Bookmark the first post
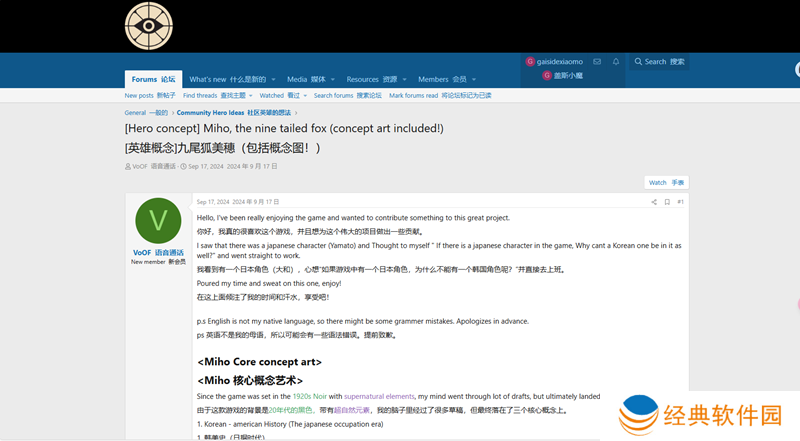This screenshot has height=441, width=800. pos(667,202)
